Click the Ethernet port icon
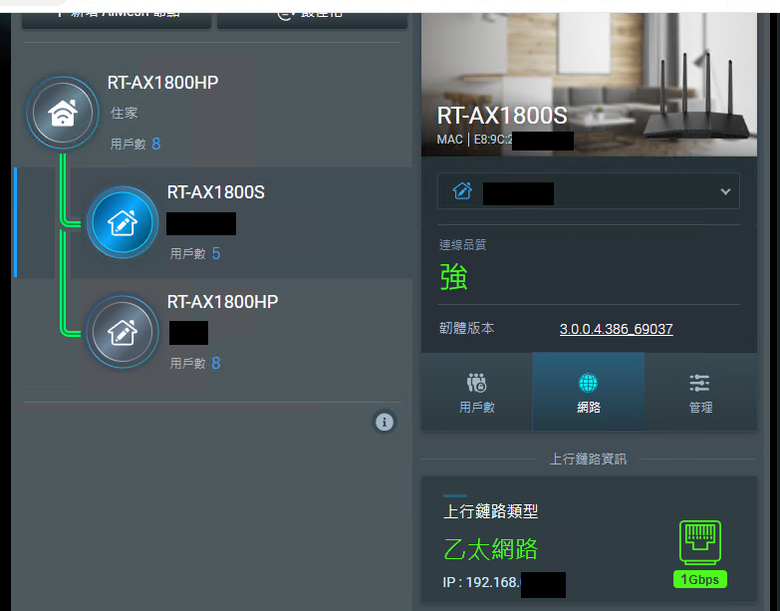This screenshot has height=611, width=780. [x=700, y=542]
